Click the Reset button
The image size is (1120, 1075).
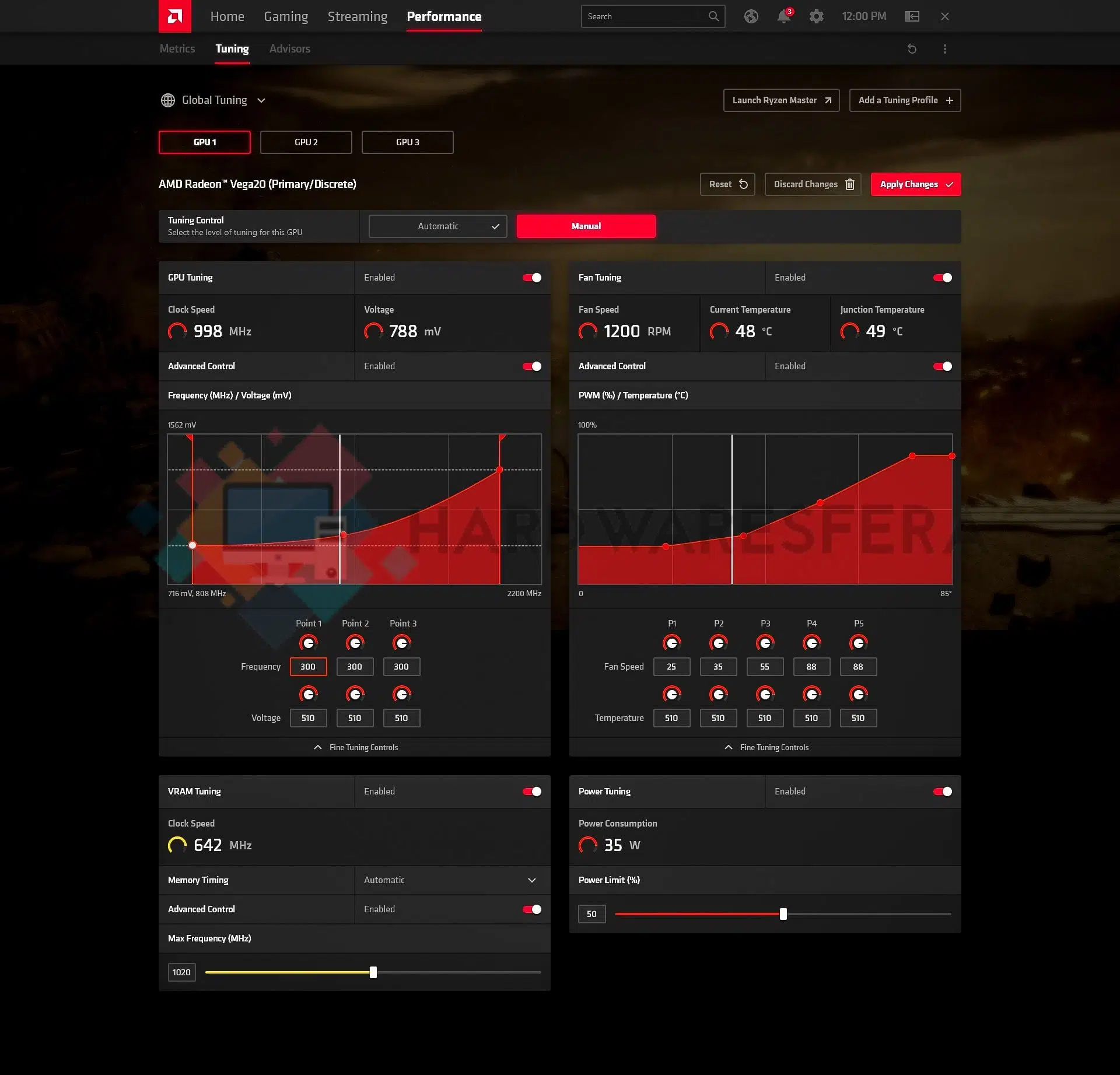point(727,184)
